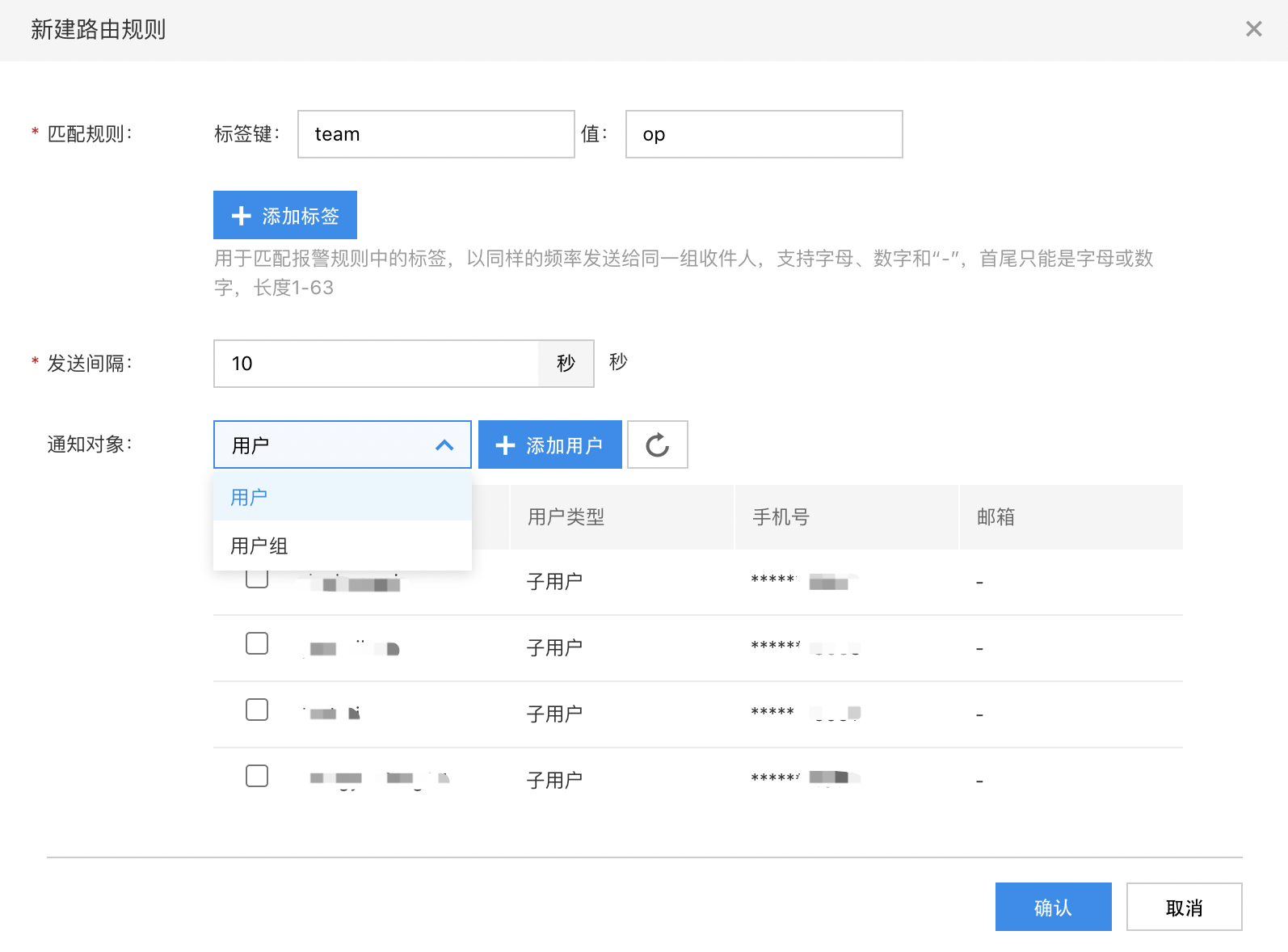
Task: Click the 添加标签 button
Action: [x=285, y=215]
